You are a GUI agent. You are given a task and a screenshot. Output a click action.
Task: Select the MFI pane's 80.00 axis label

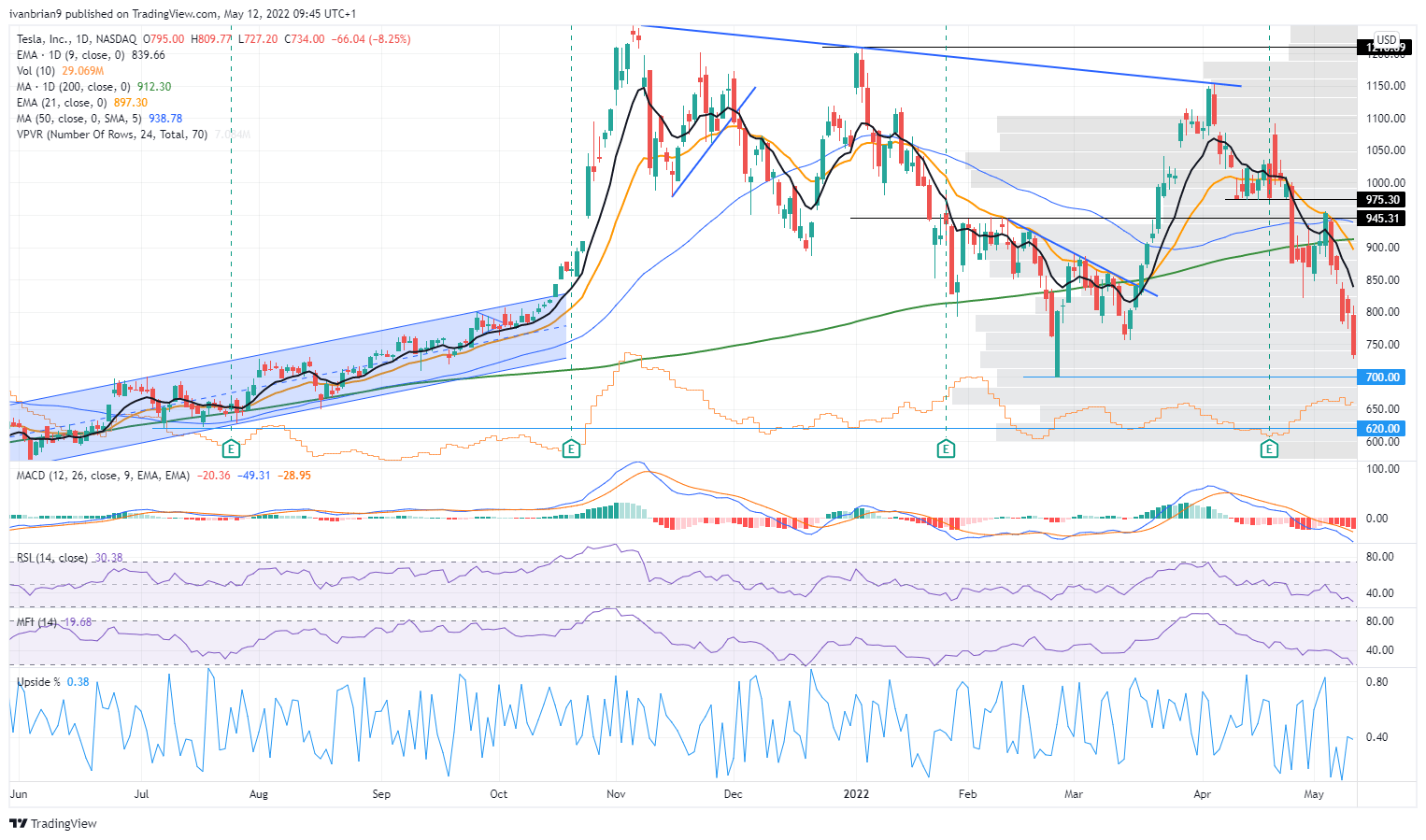coord(1380,621)
